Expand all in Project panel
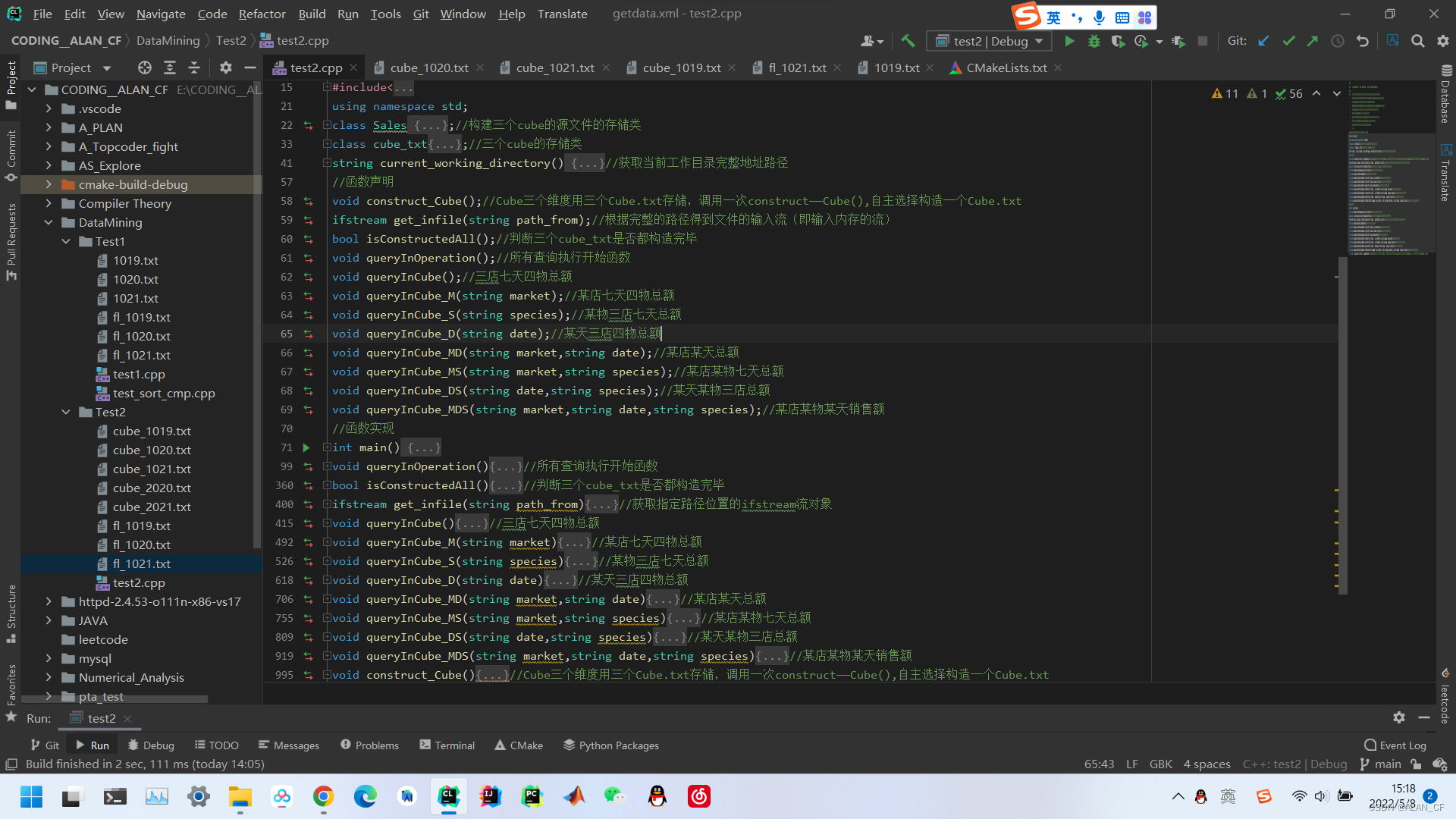The width and height of the screenshot is (1456, 819). [x=170, y=67]
